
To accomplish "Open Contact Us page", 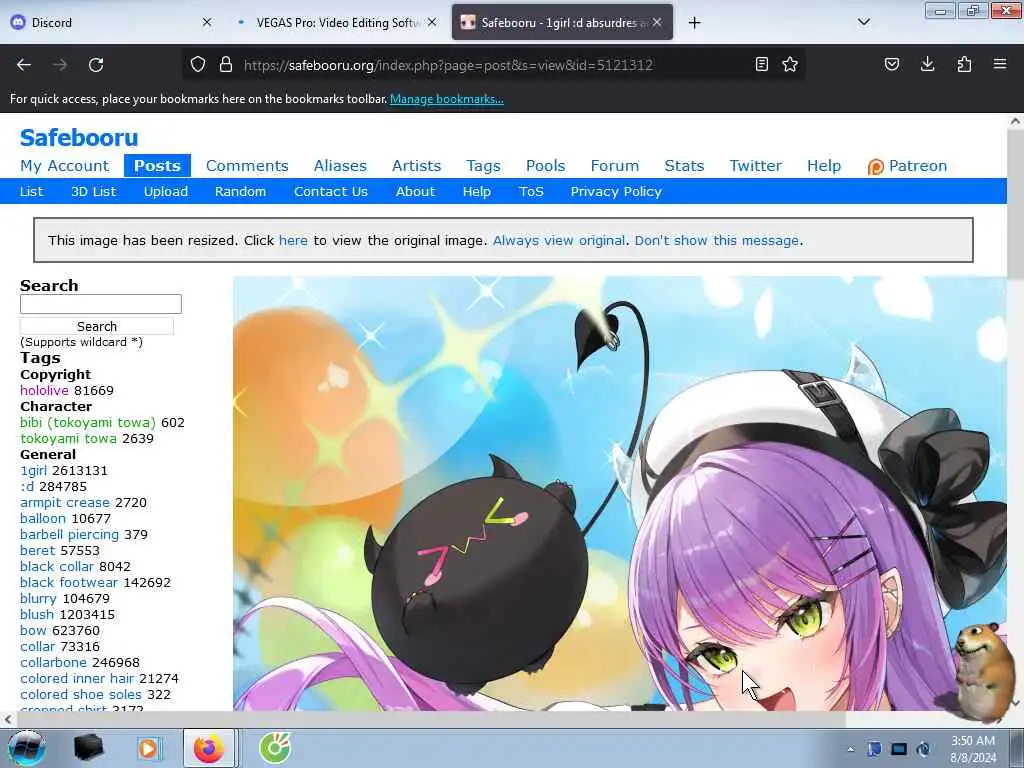I will pyautogui.click(x=330, y=191).
